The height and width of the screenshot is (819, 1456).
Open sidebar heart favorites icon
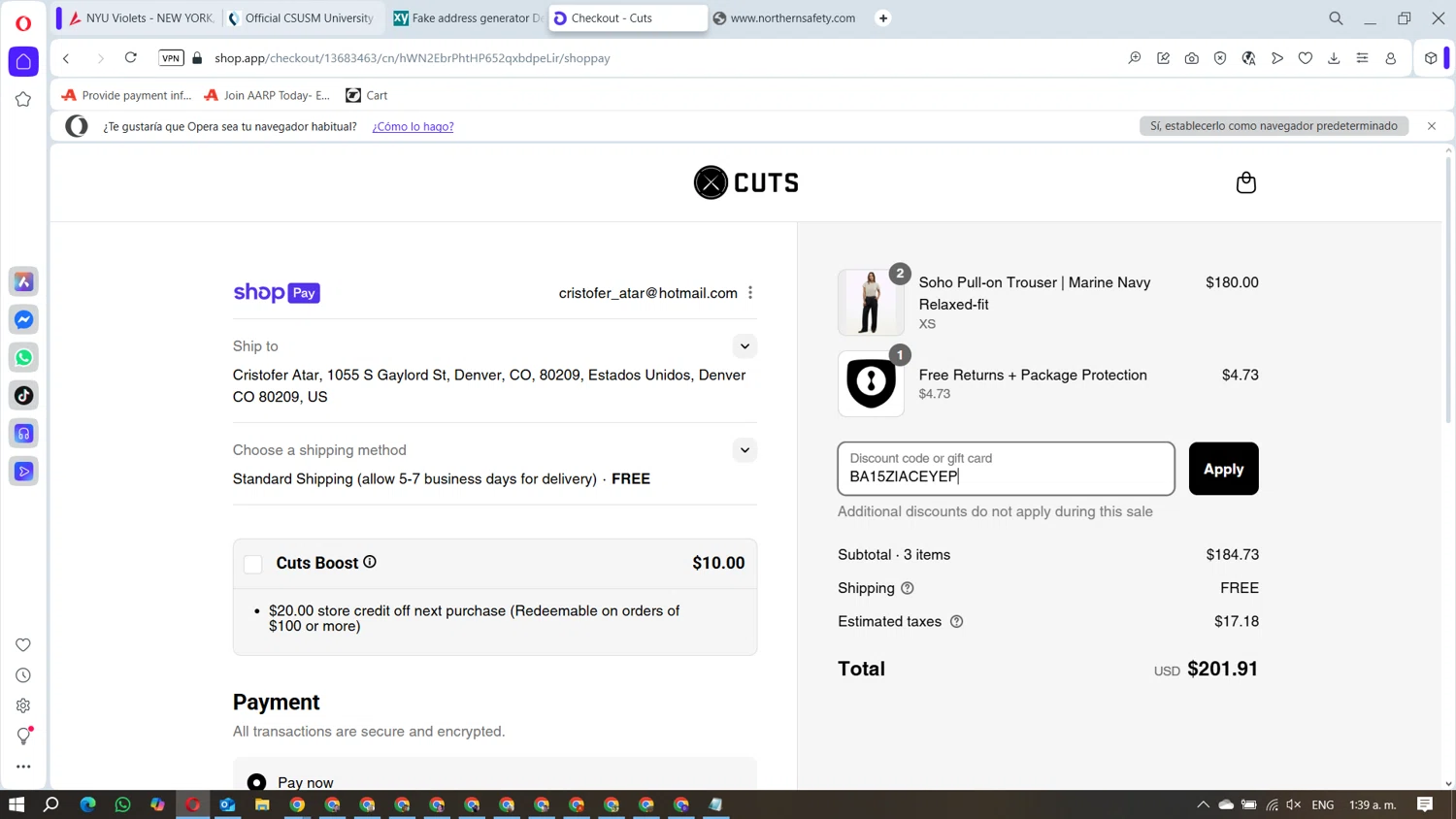coord(23,645)
